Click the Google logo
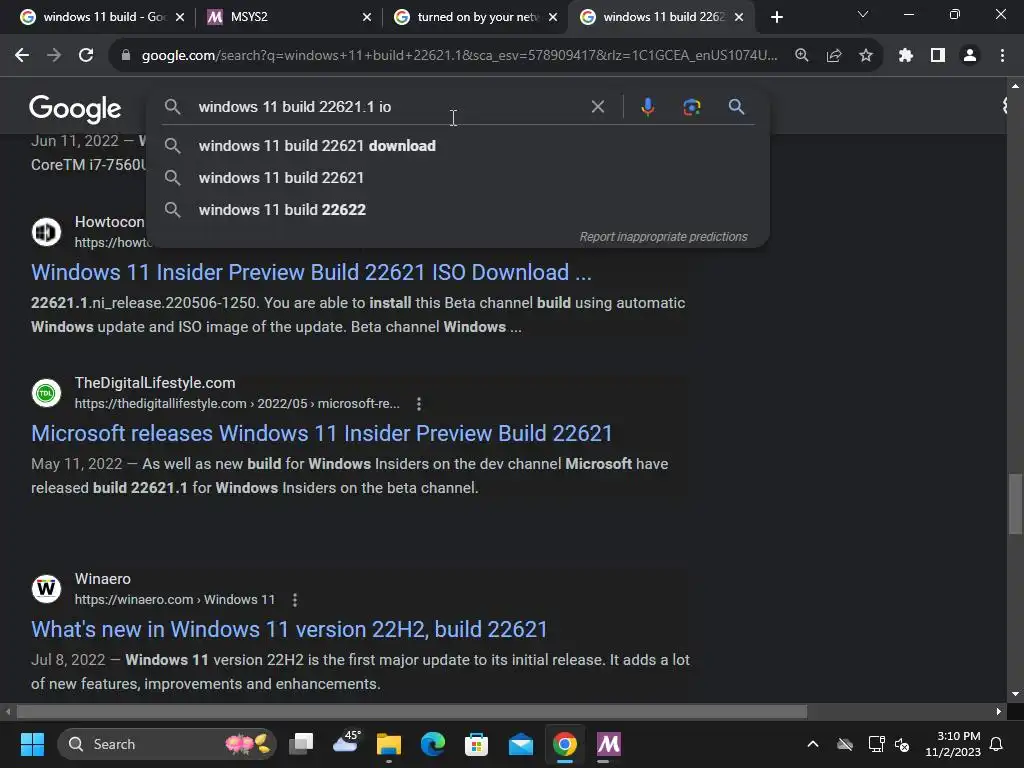The image size is (1024, 768). point(75,108)
